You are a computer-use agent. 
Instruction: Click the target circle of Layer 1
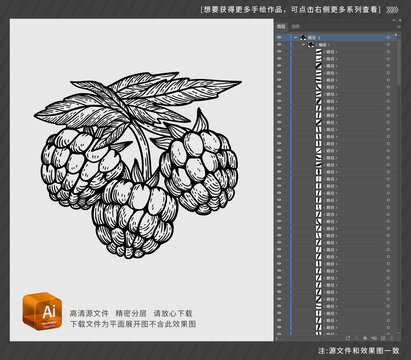388,38
